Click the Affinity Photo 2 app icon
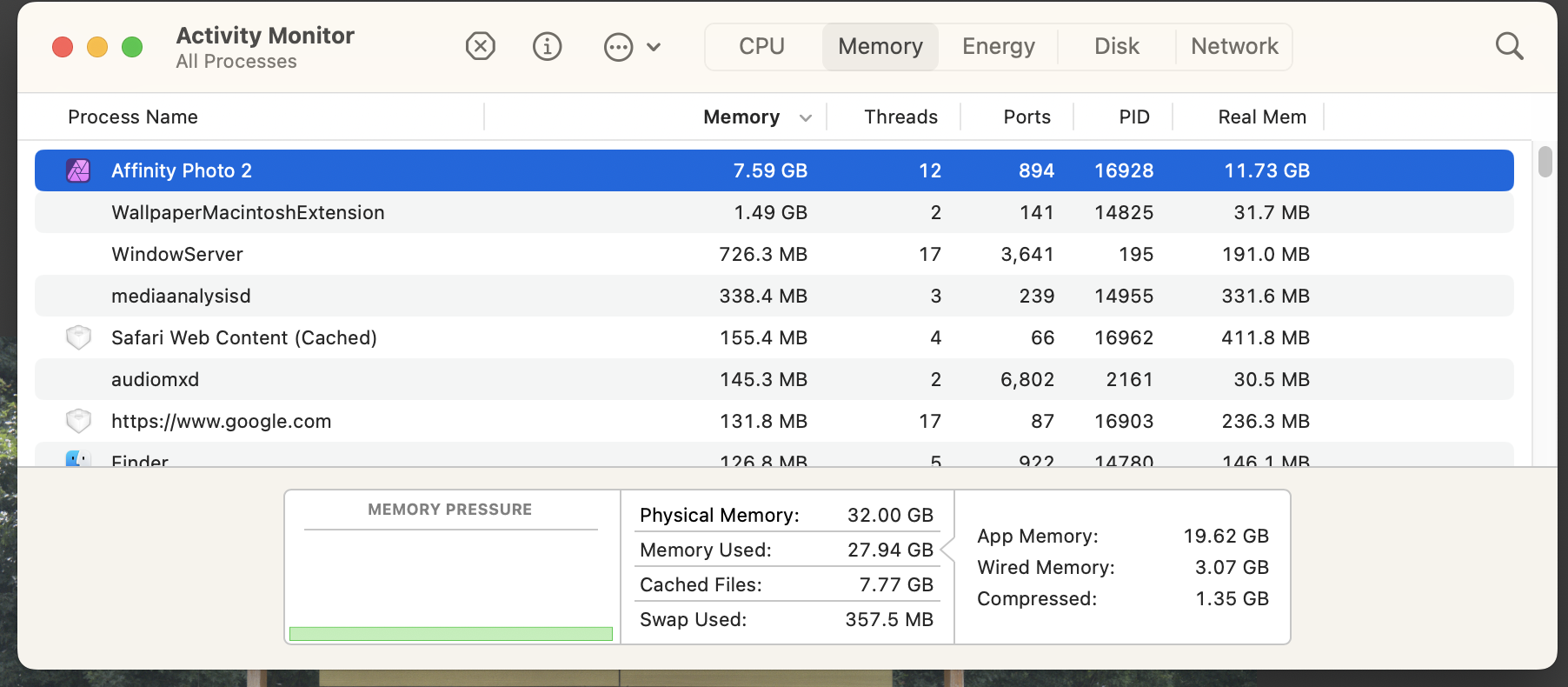This screenshot has height=687, width=1568. (78, 170)
